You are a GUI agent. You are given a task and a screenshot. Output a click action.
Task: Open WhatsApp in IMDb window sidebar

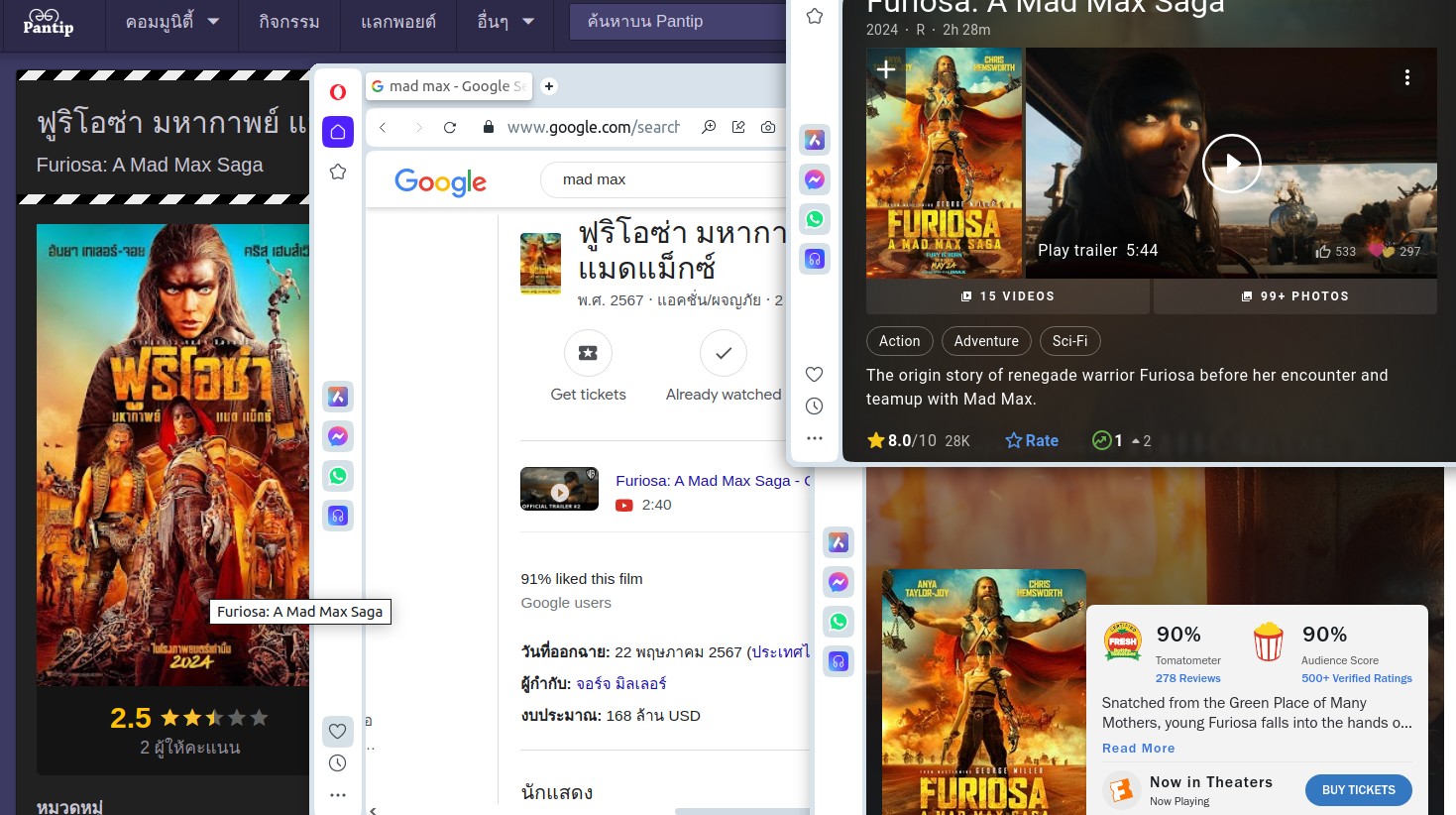pos(815,219)
